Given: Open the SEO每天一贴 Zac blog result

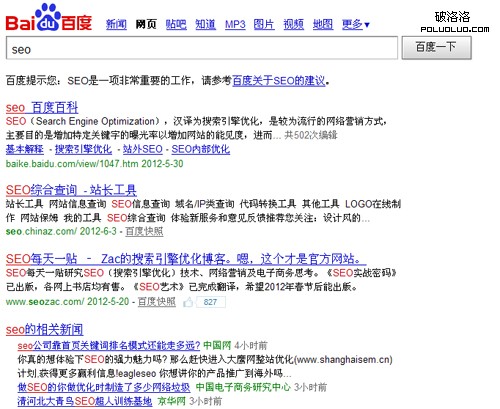Looking at the screenshot, I should (x=186, y=259).
